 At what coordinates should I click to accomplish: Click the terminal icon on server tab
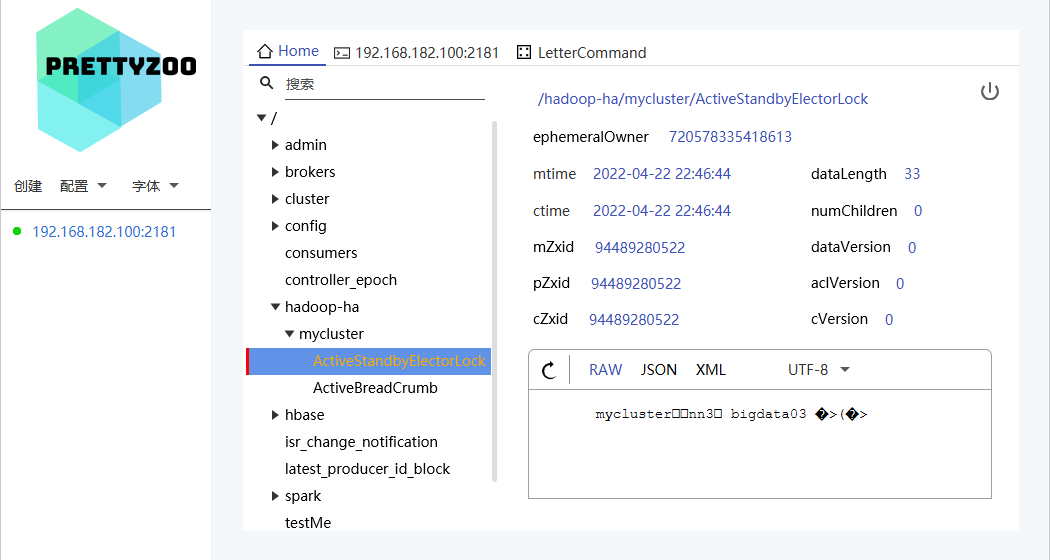point(342,53)
